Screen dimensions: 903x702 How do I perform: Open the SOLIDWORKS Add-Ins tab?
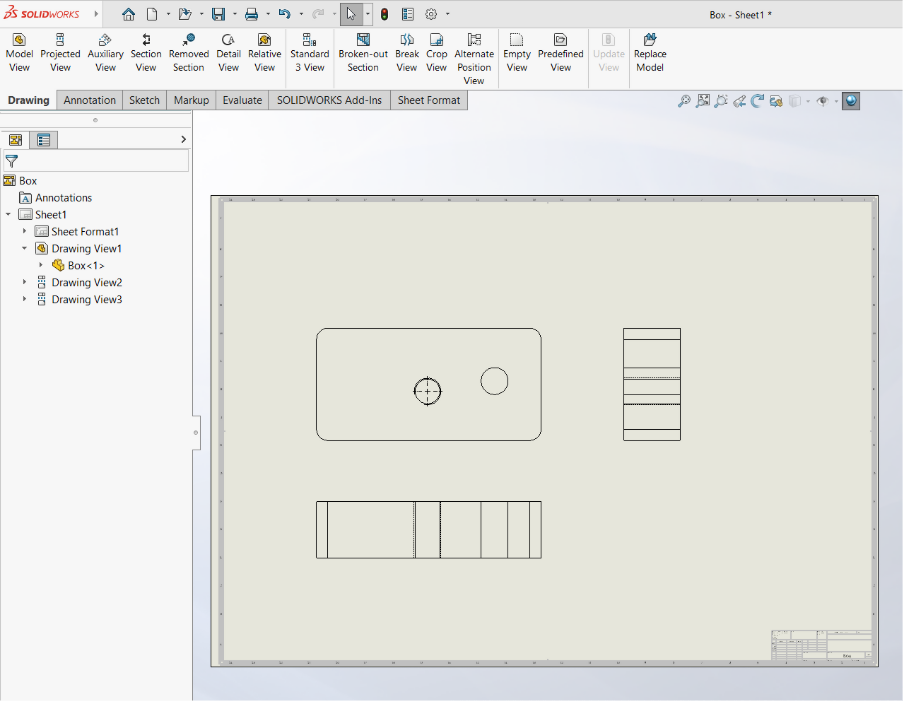(x=329, y=100)
